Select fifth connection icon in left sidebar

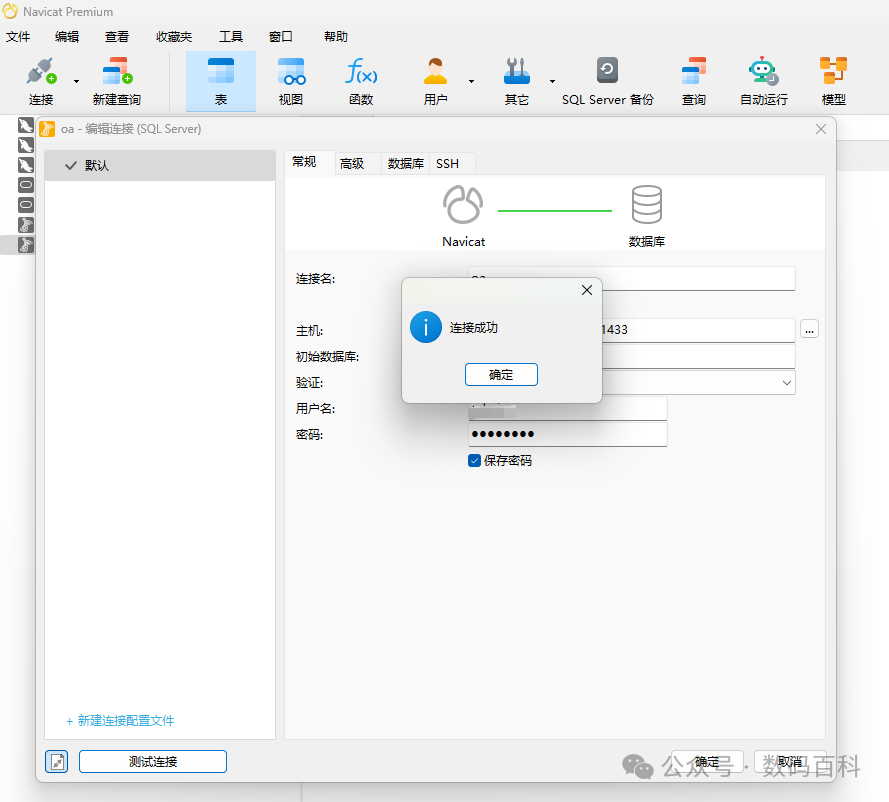click(x=26, y=205)
